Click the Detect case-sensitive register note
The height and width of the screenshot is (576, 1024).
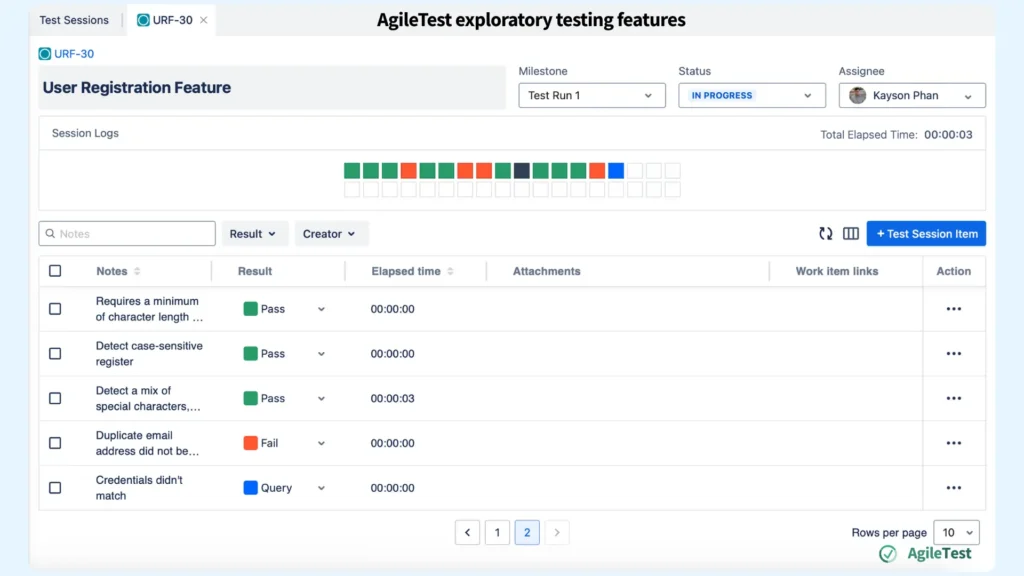(x=149, y=353)
